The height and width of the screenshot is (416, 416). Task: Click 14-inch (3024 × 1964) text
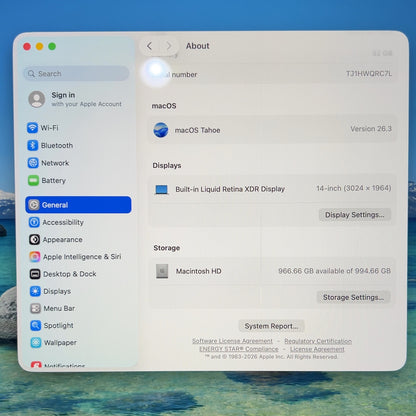point(354,188)
